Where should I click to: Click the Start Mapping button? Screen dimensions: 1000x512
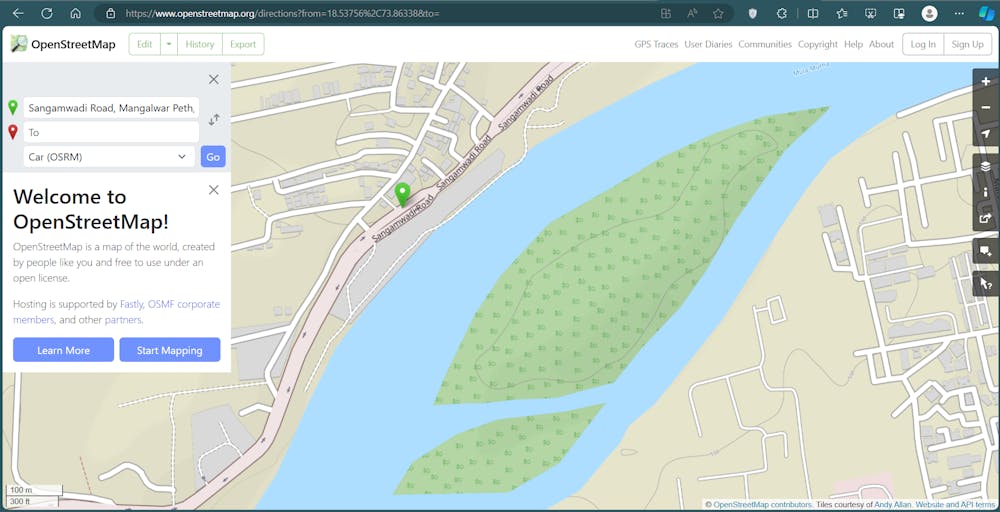click(x=170, y=350)
